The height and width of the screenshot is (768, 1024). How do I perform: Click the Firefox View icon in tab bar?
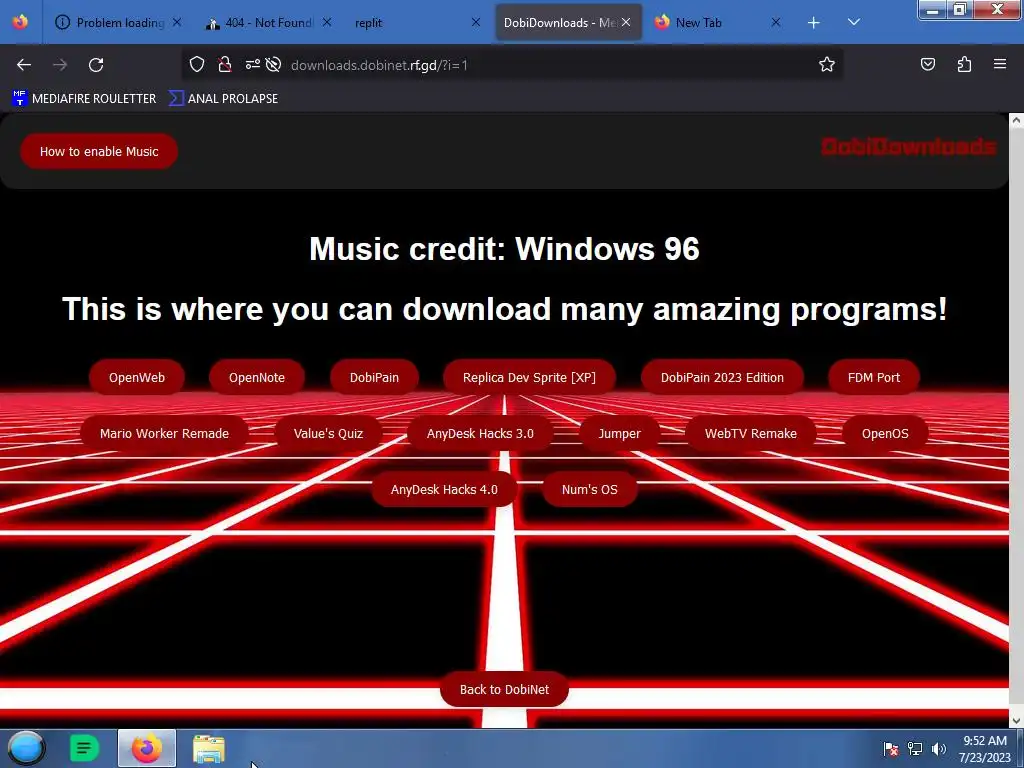20,22
